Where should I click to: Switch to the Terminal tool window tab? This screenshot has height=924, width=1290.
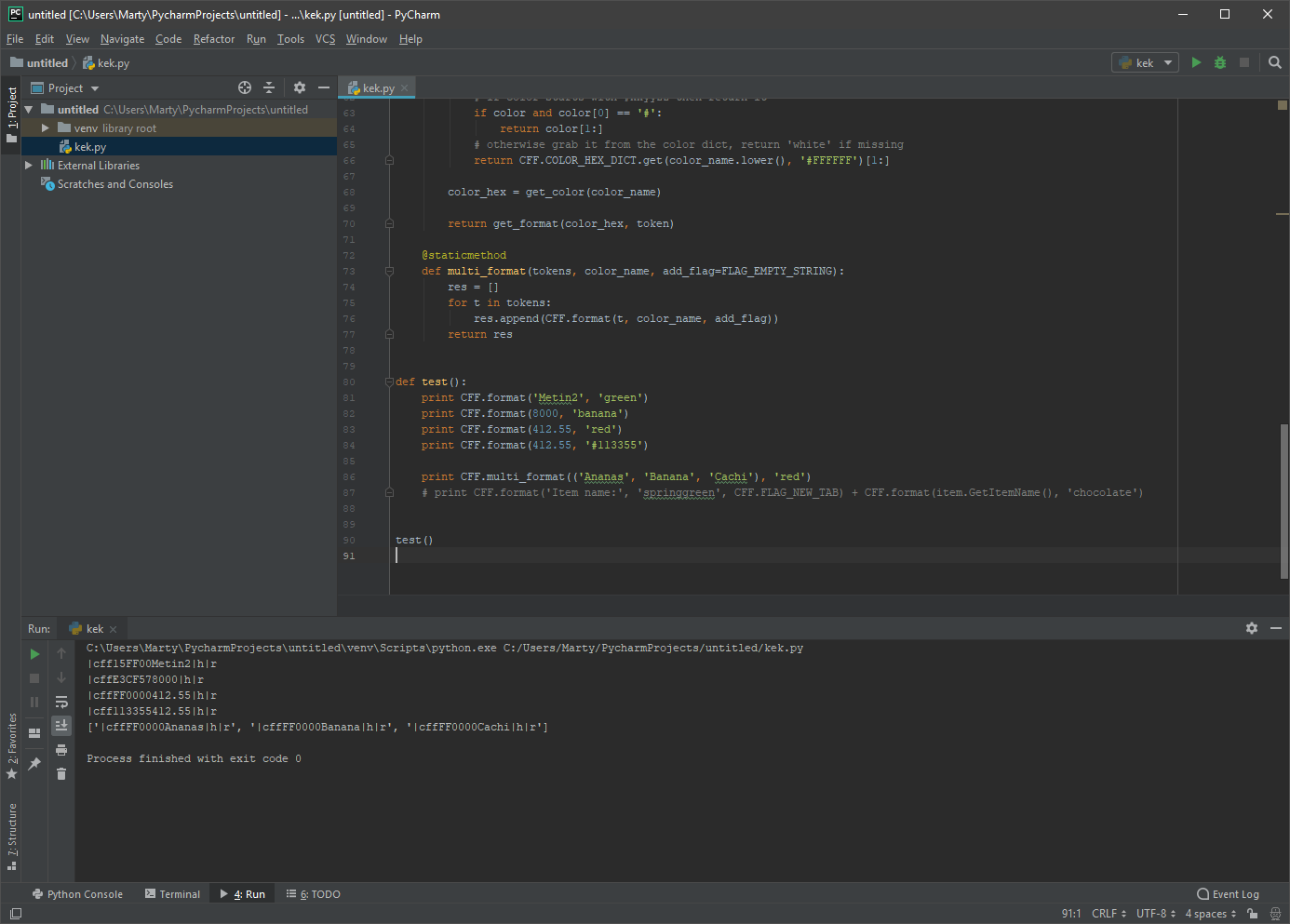tap(172, 893)
